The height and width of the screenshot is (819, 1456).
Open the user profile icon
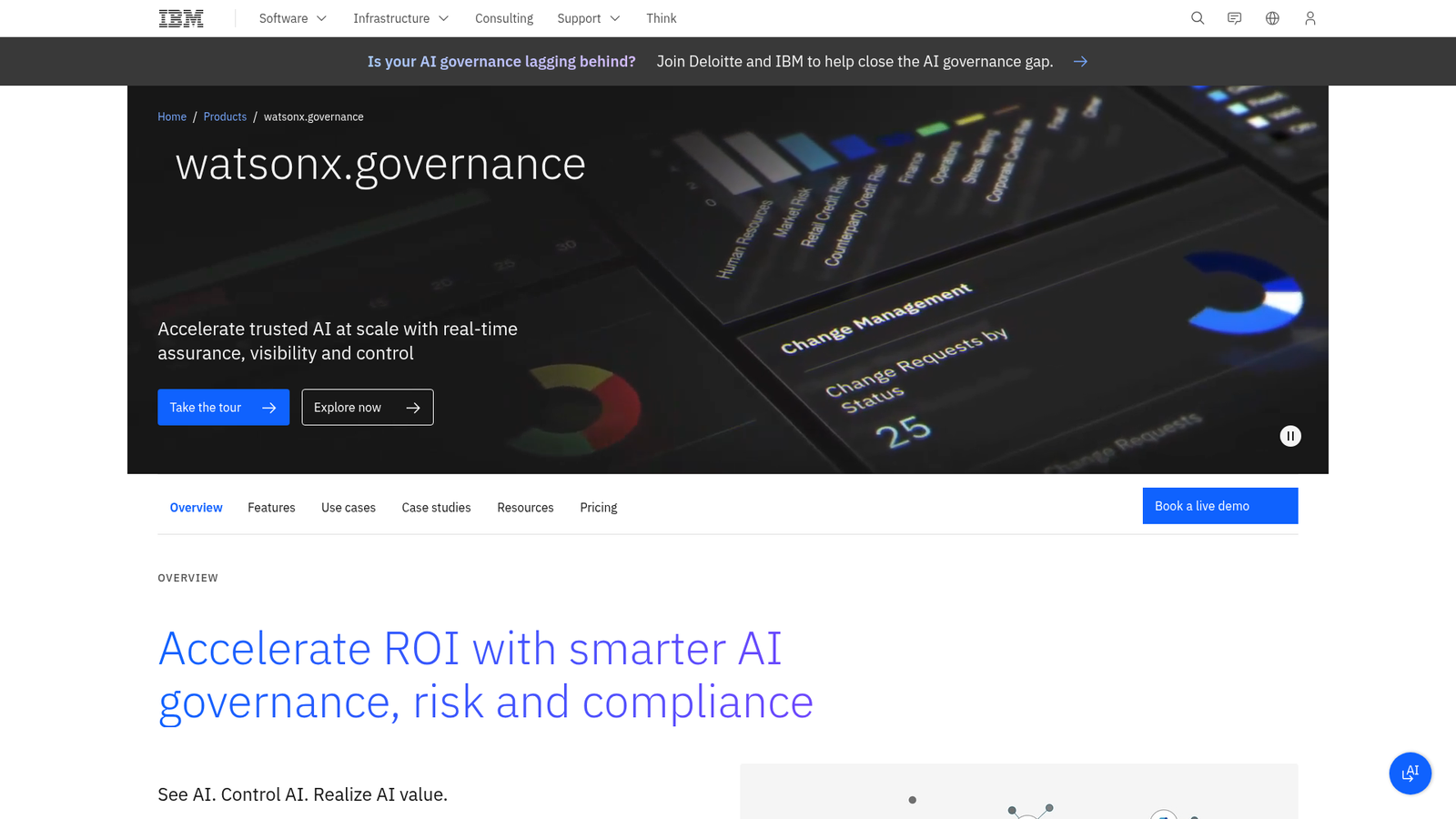(x=1310, y=18)
